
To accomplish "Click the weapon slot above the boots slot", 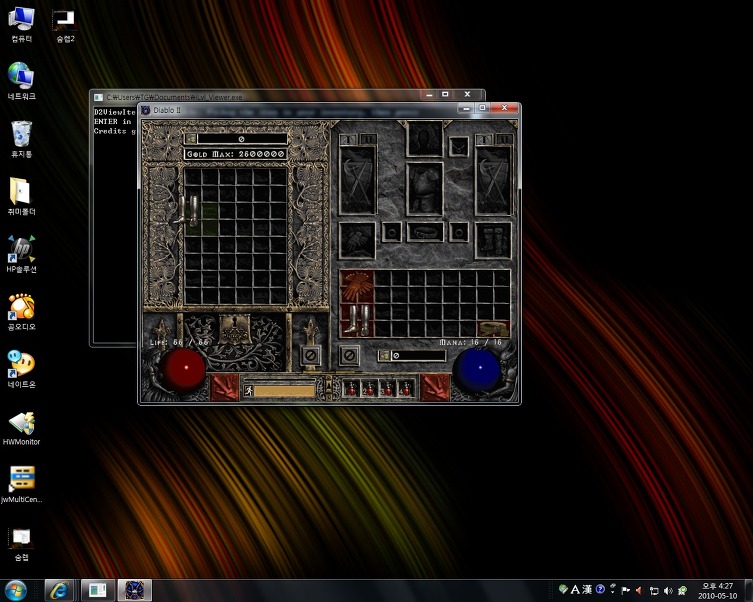I will (493, 181).
